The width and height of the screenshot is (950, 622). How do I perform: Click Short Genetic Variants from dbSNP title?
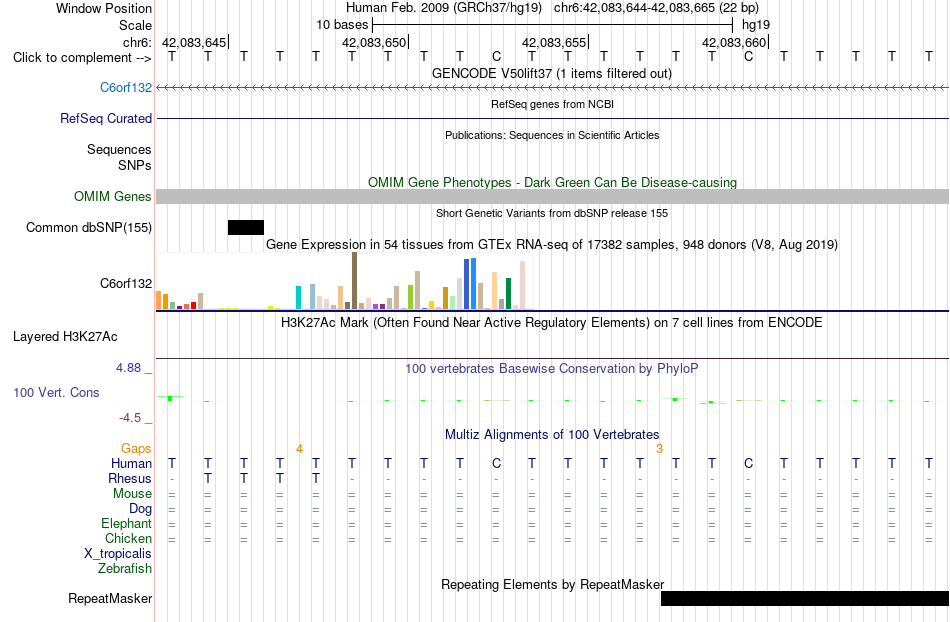pyautogui.click(x=552, y=213)
